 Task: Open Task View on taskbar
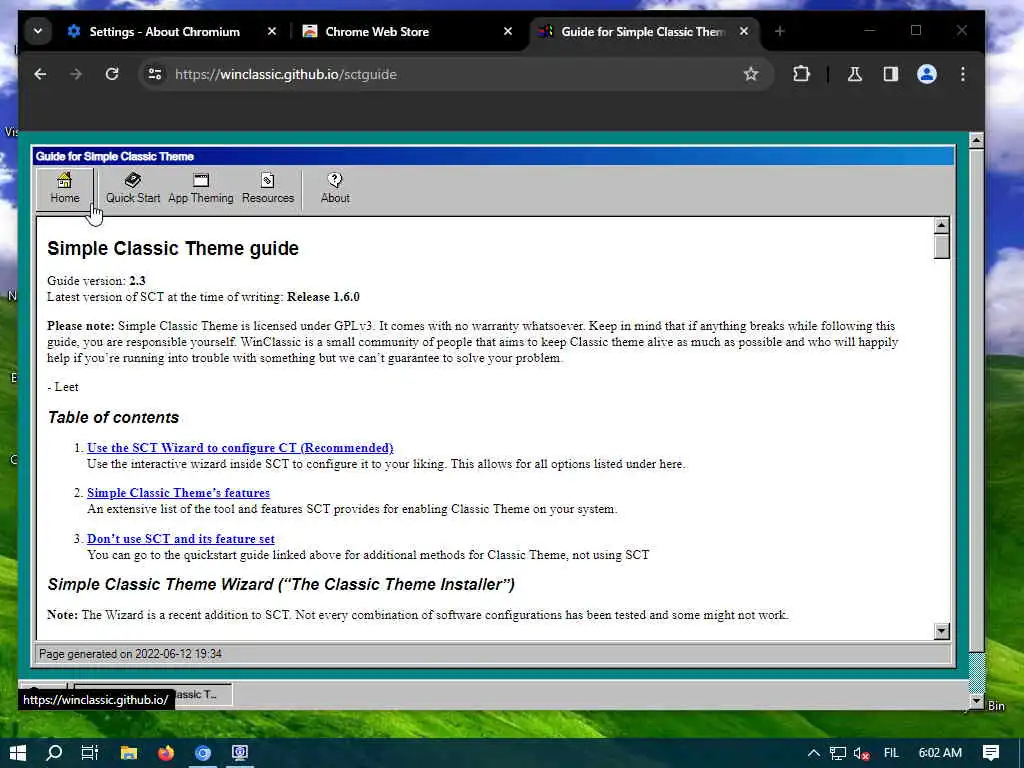(90, 753)
